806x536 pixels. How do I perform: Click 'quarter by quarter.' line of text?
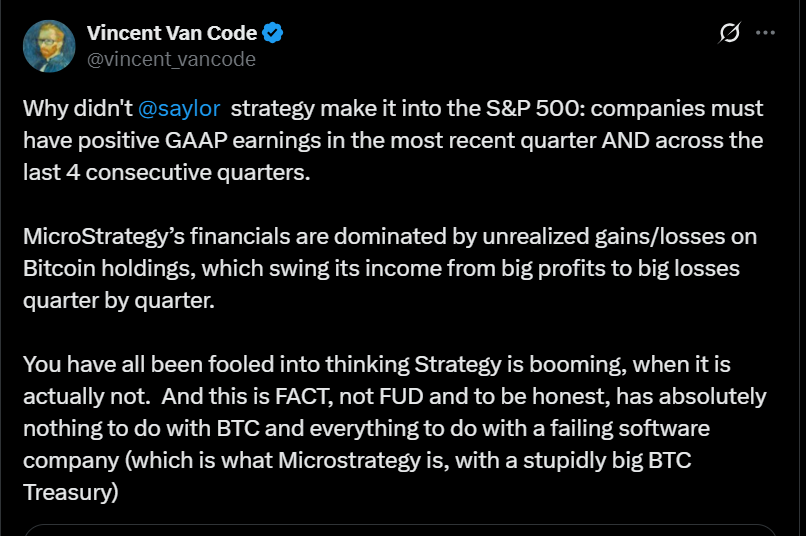coord(119,301)
